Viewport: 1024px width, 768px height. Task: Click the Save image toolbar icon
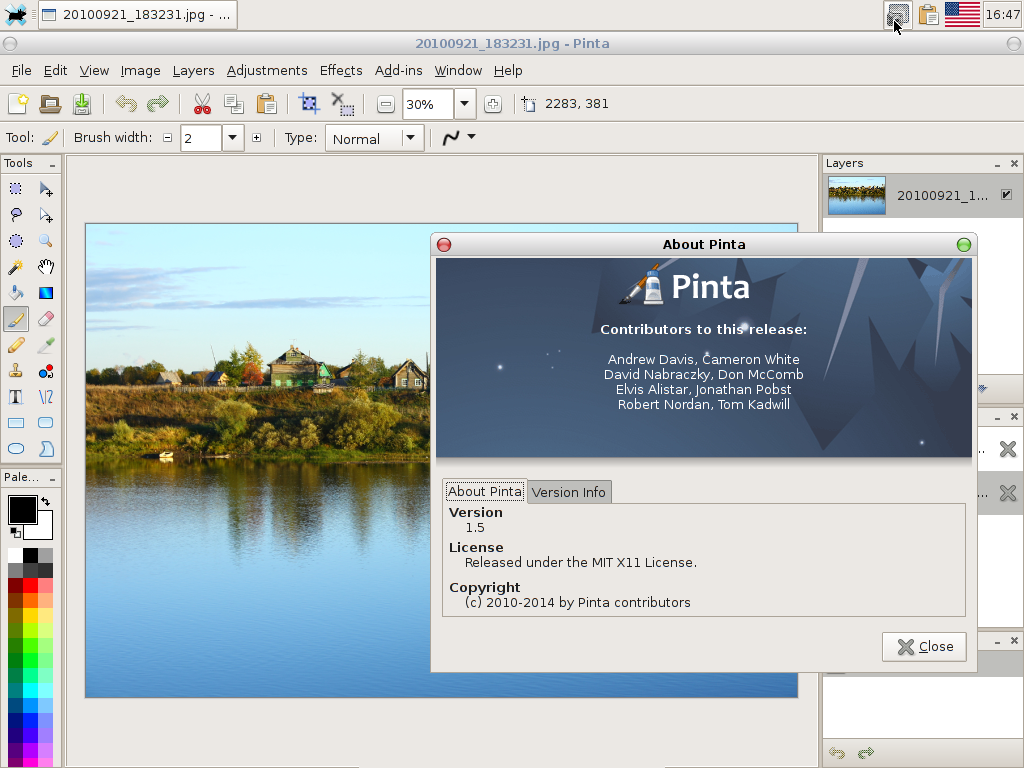coord(82,104)
